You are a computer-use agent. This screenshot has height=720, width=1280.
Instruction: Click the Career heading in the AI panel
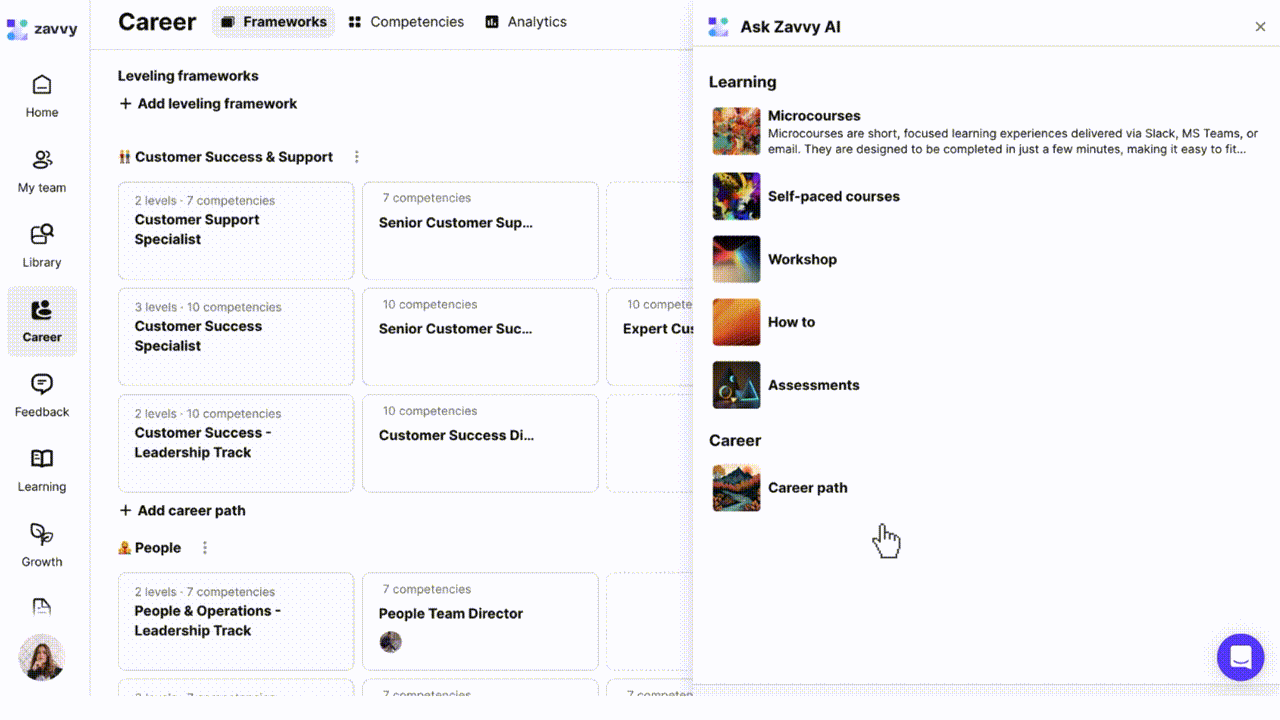[x=735, y=441]
